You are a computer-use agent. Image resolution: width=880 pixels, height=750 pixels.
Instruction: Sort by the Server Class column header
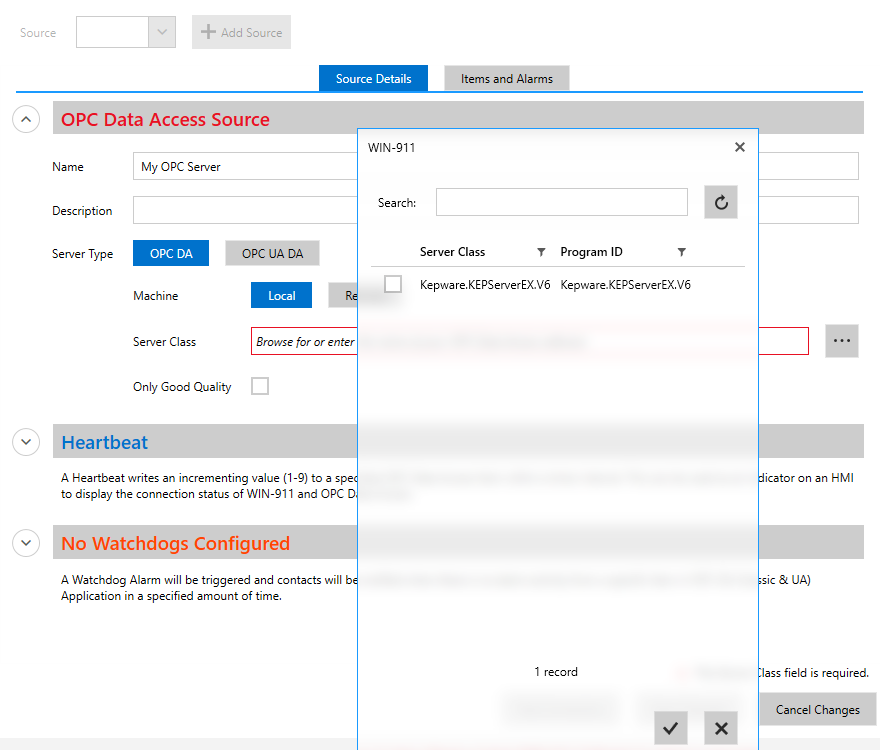(452, 252)
